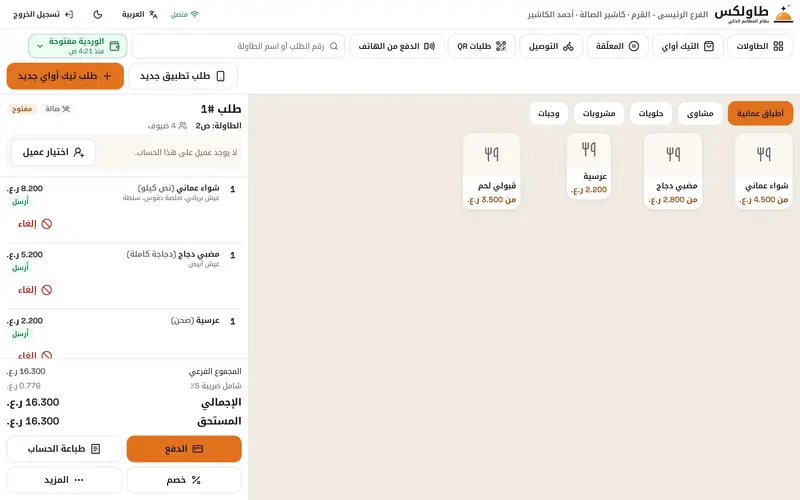
Task: Click cancel icon for مضبي دجاج line
Action: coord(46,290)
